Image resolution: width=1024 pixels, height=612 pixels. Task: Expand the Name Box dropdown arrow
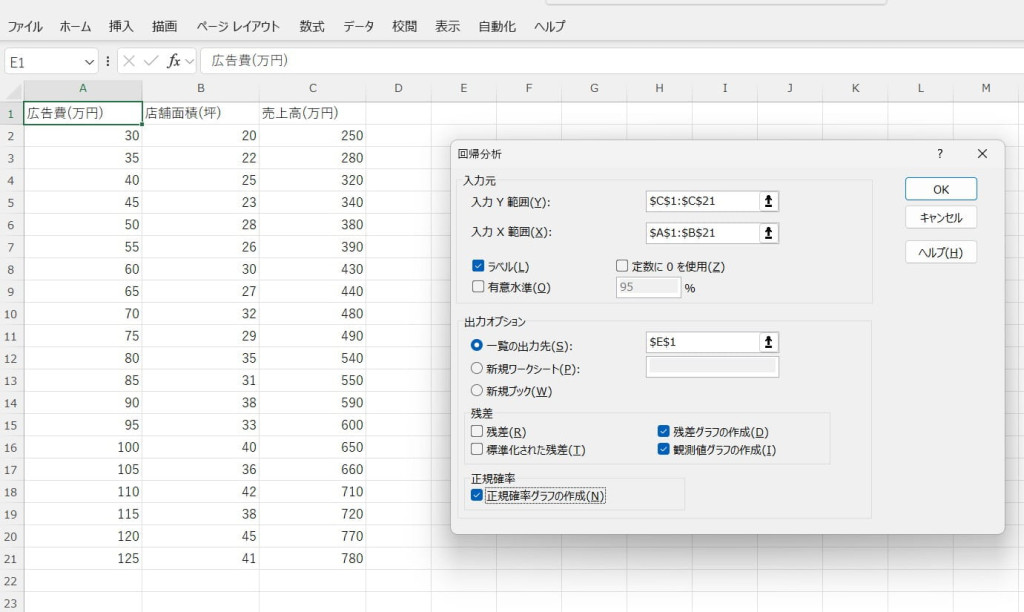pos(89,61)
